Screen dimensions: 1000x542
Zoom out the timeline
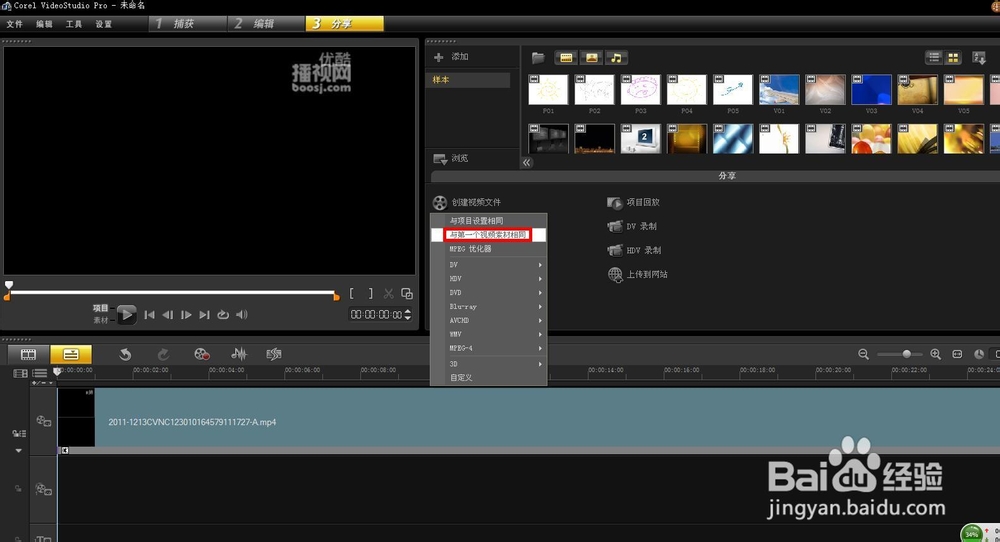pyautogui.click(x=864, y=355)
